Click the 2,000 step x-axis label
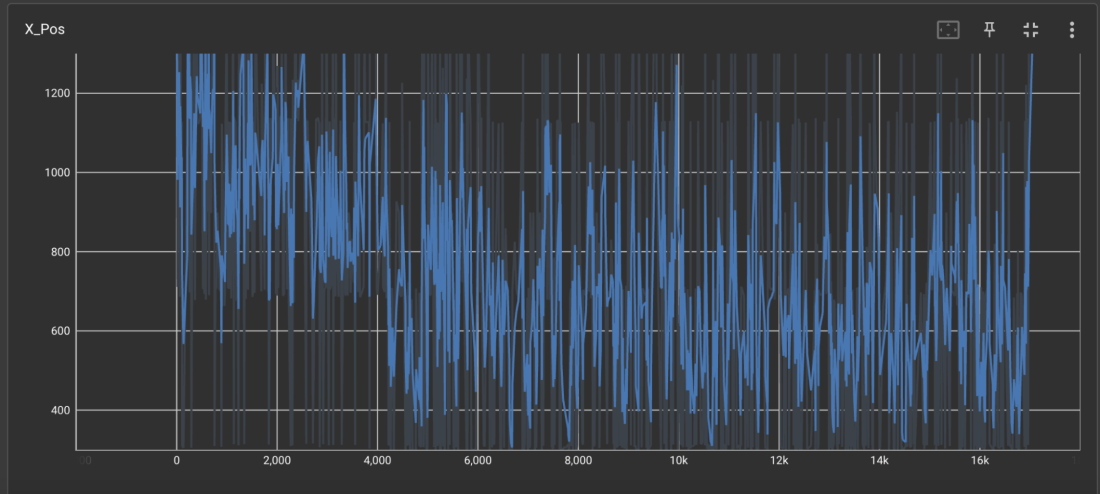The height and width of the screenshot is (494, 1100). 277,461
